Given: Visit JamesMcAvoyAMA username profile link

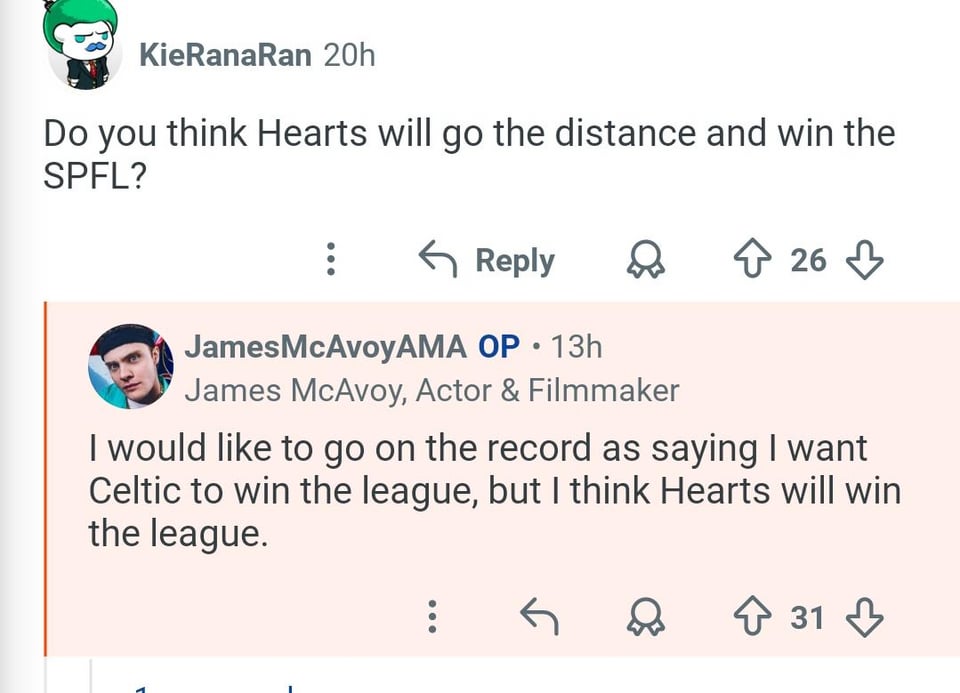Looking at the screenshot, I should pos(325,346).
